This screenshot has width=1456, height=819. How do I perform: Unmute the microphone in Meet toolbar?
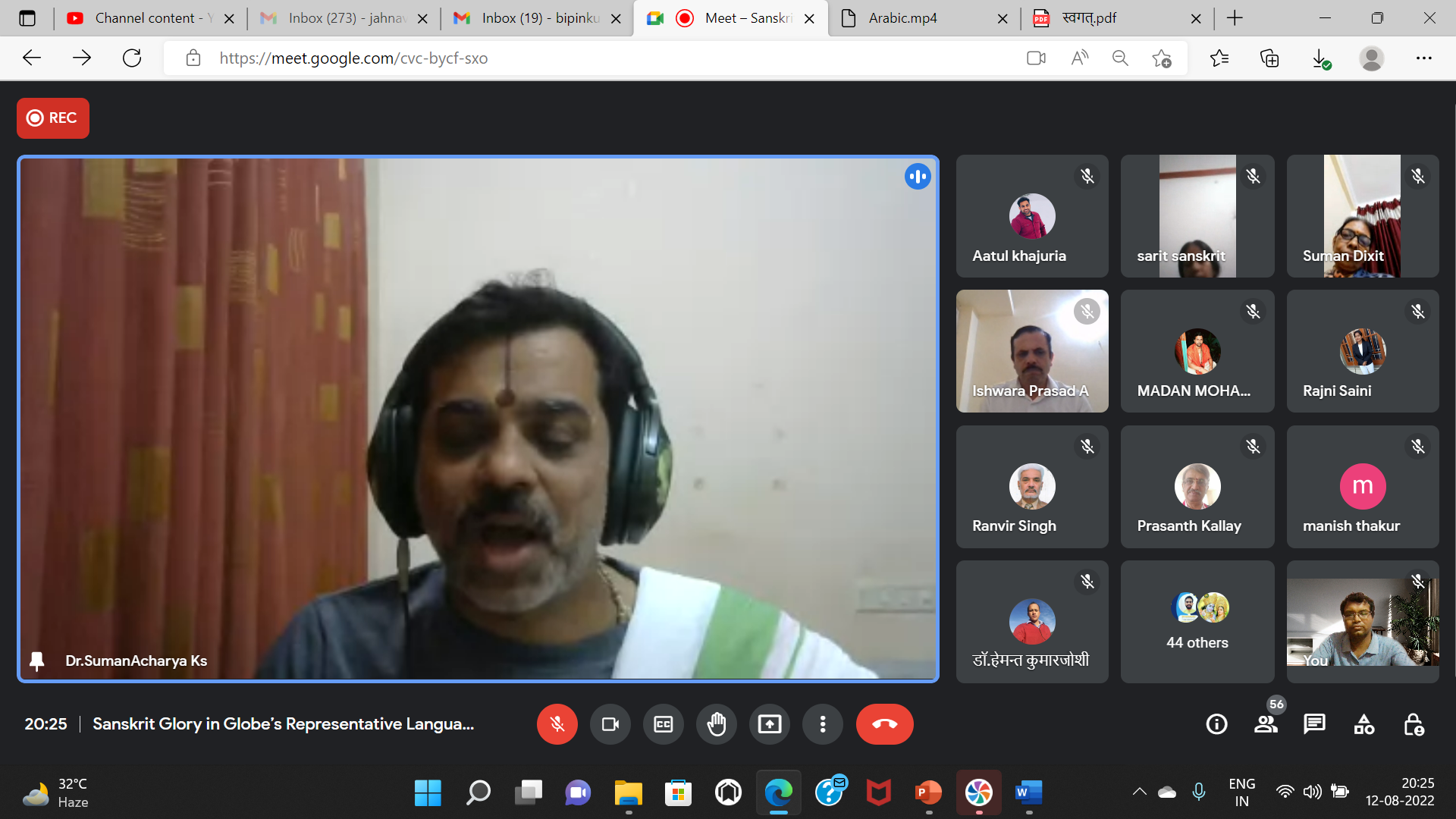[x=557, y=724]
